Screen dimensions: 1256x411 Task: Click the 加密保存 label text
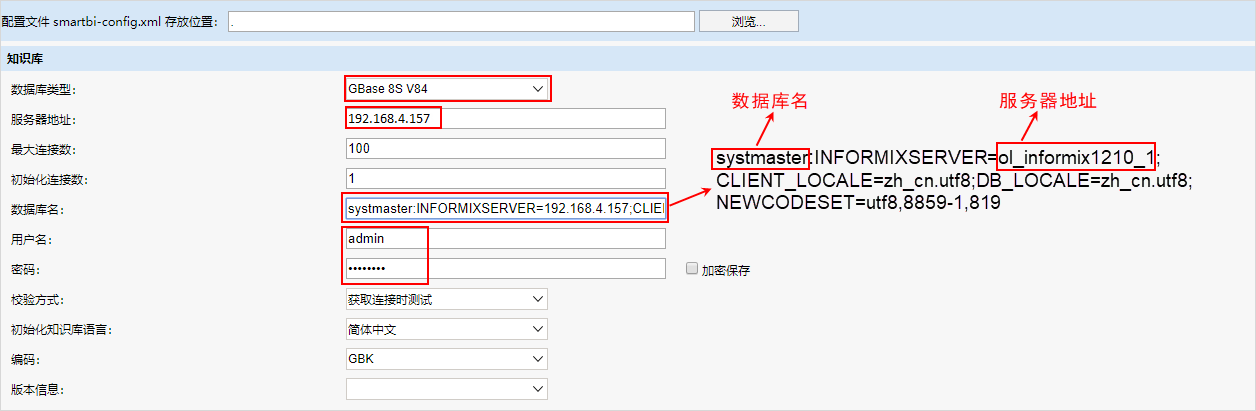click(x=725, y=270)
